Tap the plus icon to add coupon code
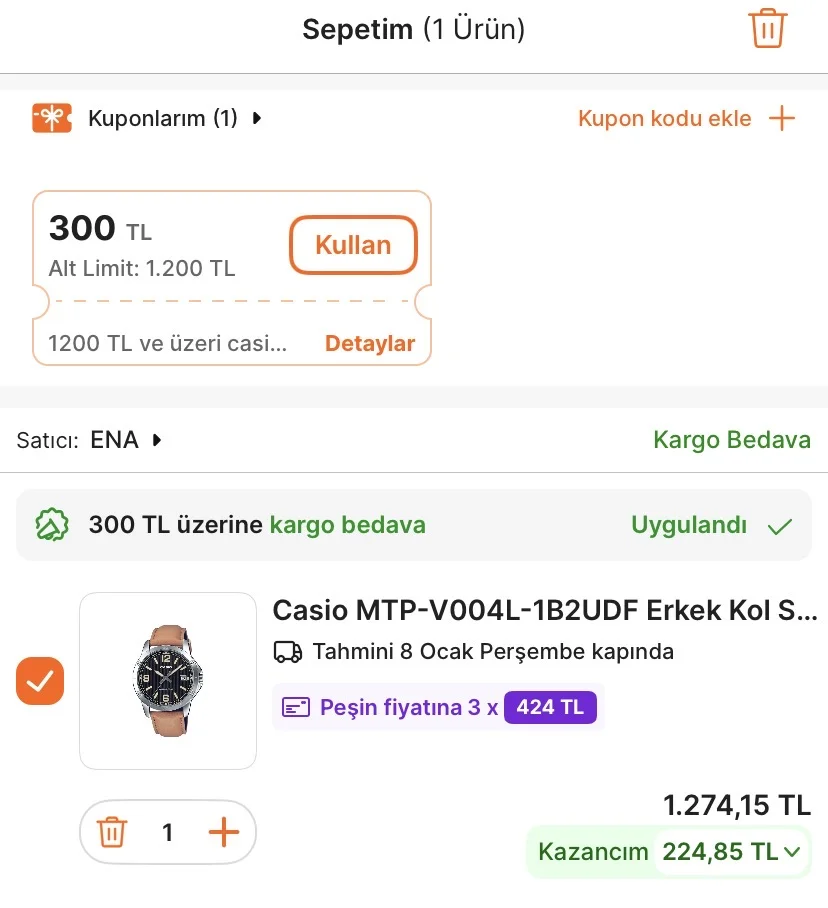Viewport: 828px width, 908px height. tap(781, 119)
